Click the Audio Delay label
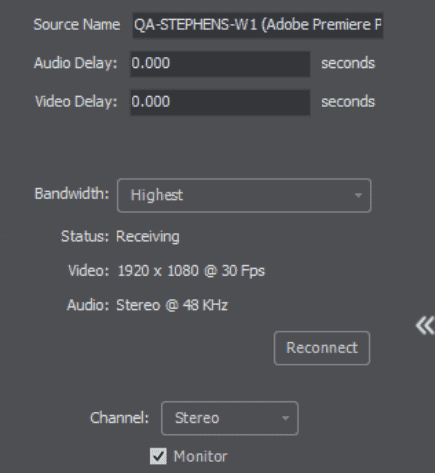This screenshot has height=473, width=435. click(76, 63)
